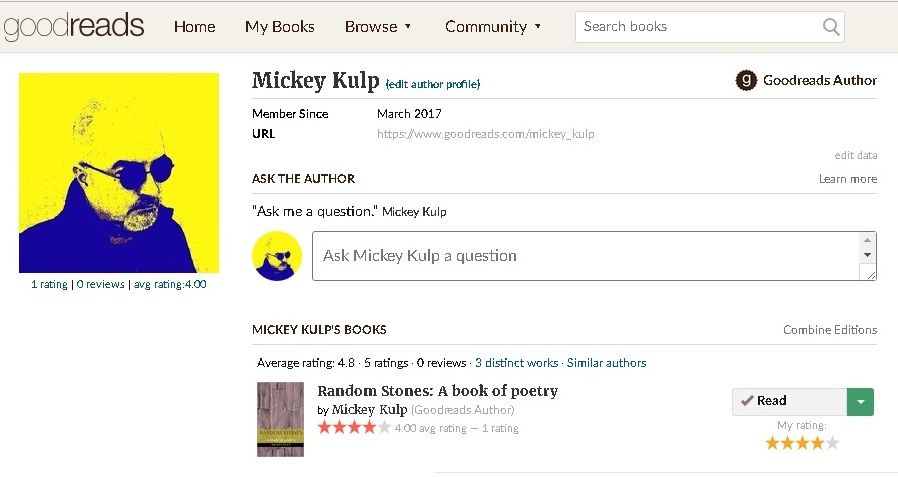Open the Similar authors link
This screenshot has width=898, height=477.
(x=606, y=363)
